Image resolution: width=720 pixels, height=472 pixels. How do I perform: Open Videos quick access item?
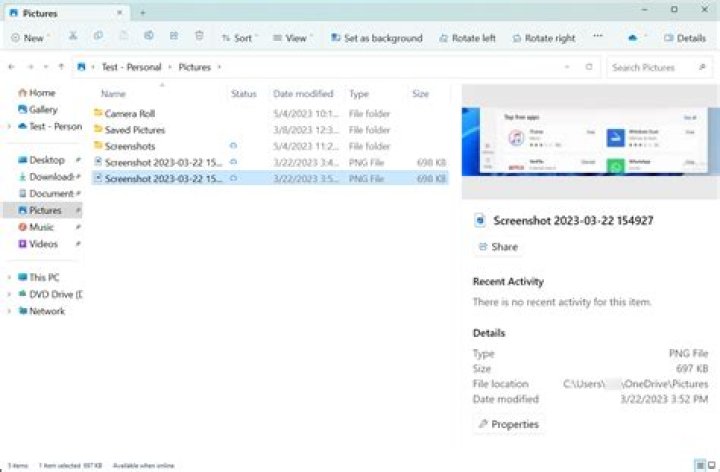tap(38, 244)
